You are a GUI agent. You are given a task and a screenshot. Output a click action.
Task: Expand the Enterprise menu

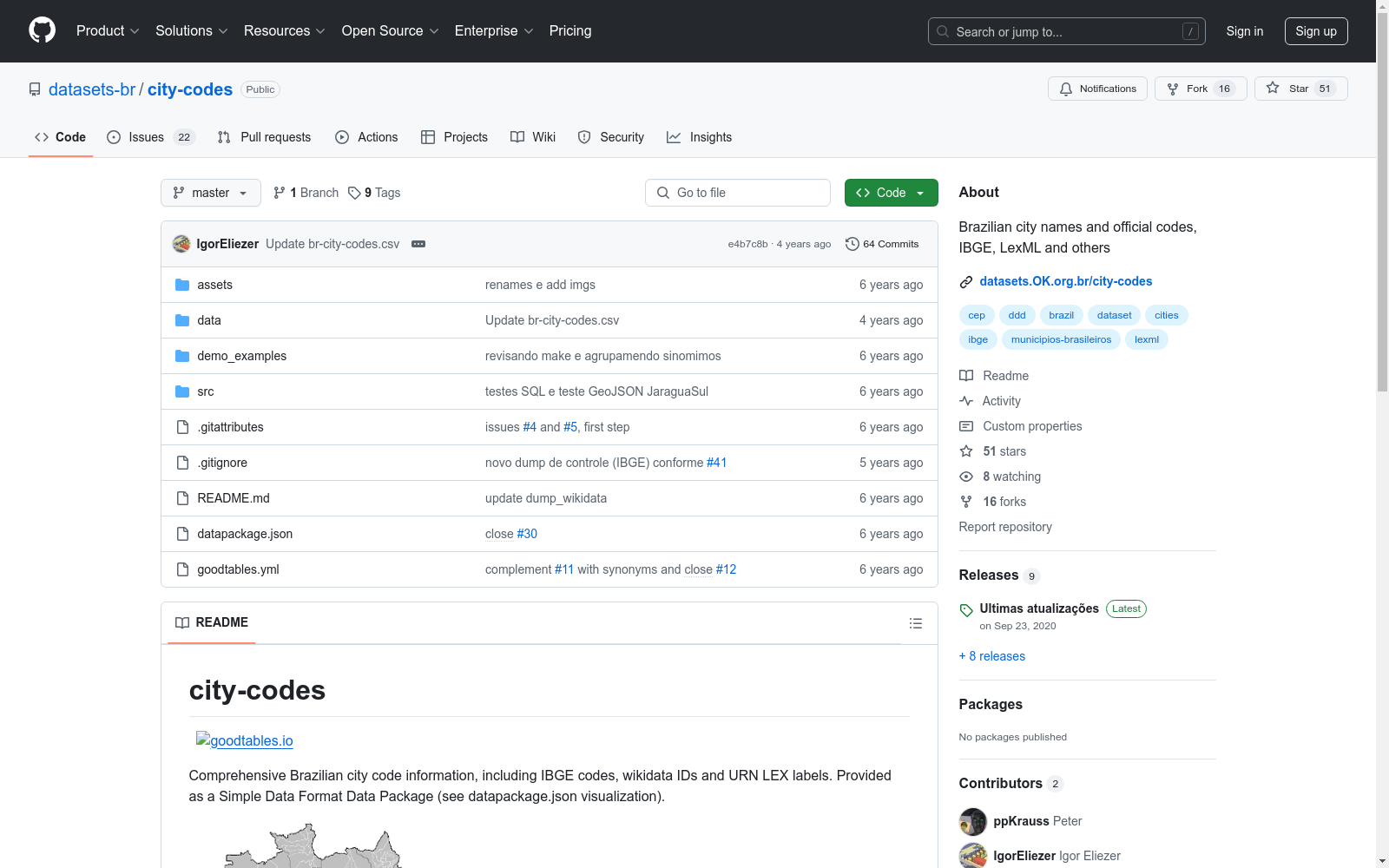pos(494,30)
